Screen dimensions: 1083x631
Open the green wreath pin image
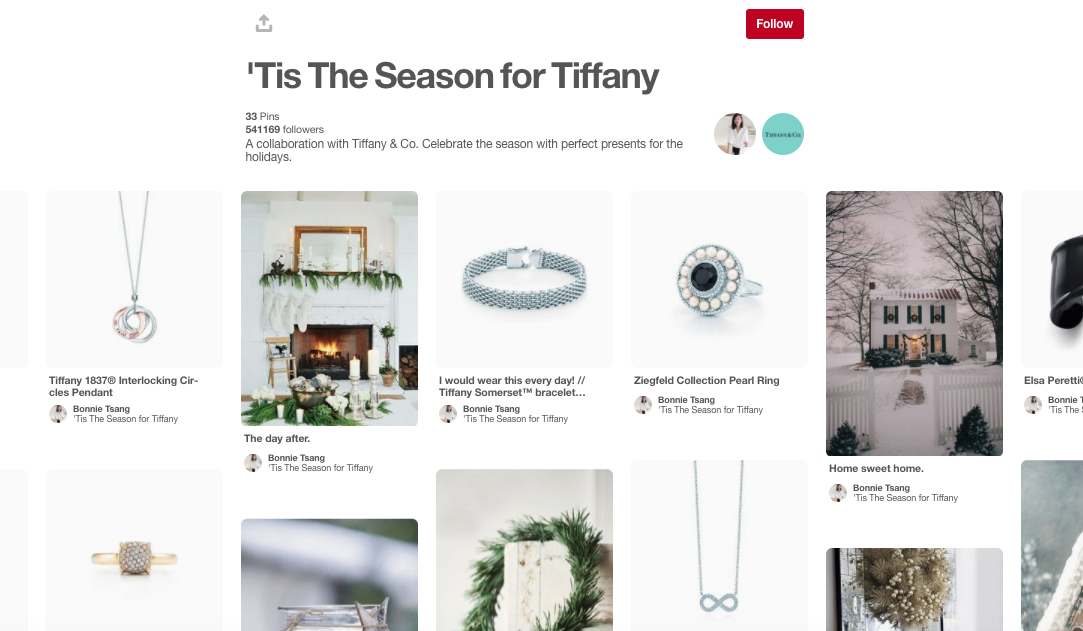[524, 550]
